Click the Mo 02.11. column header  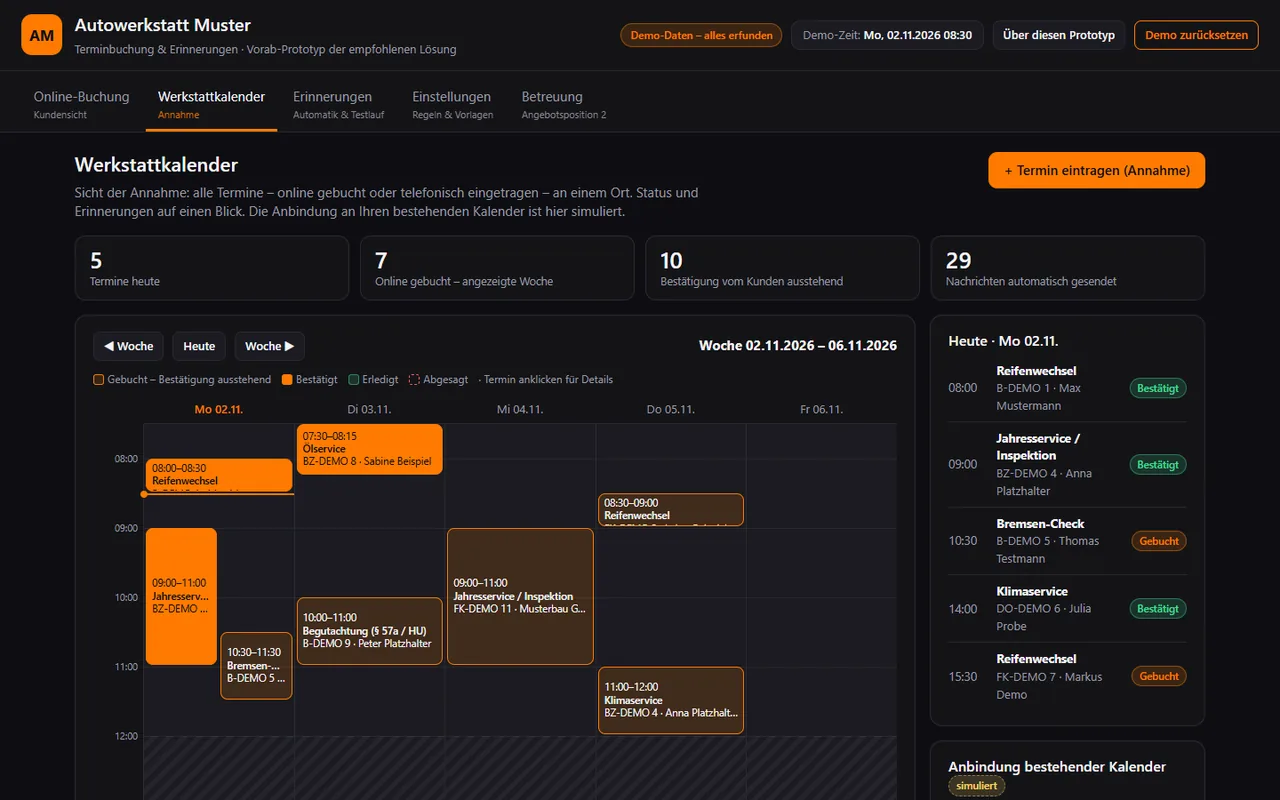[219, 409]
